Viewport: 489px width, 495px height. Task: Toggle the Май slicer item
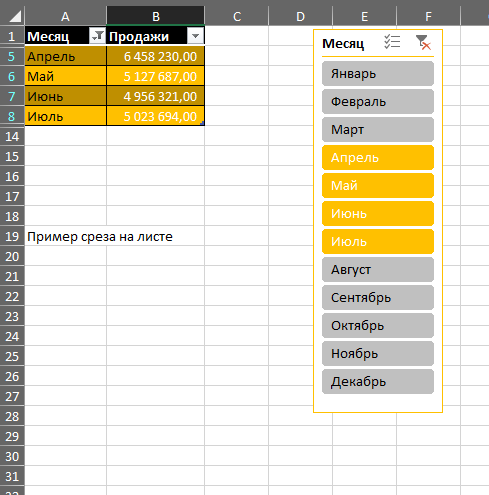pyautogui.click(x=378, y=185)
